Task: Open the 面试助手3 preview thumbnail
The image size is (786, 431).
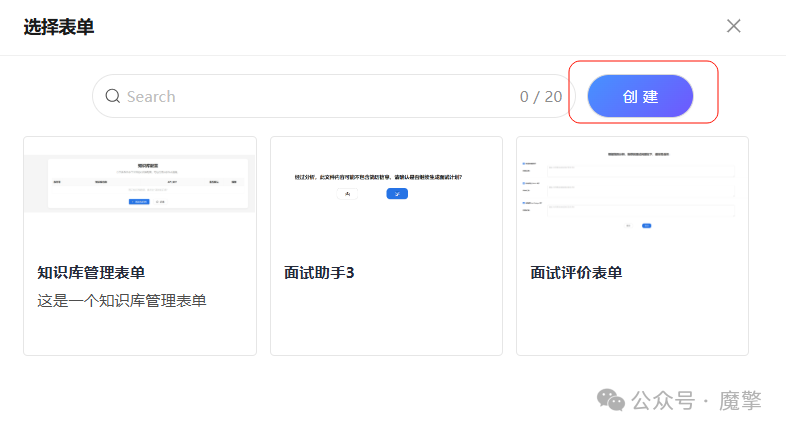Action: [x=386, y=186]
